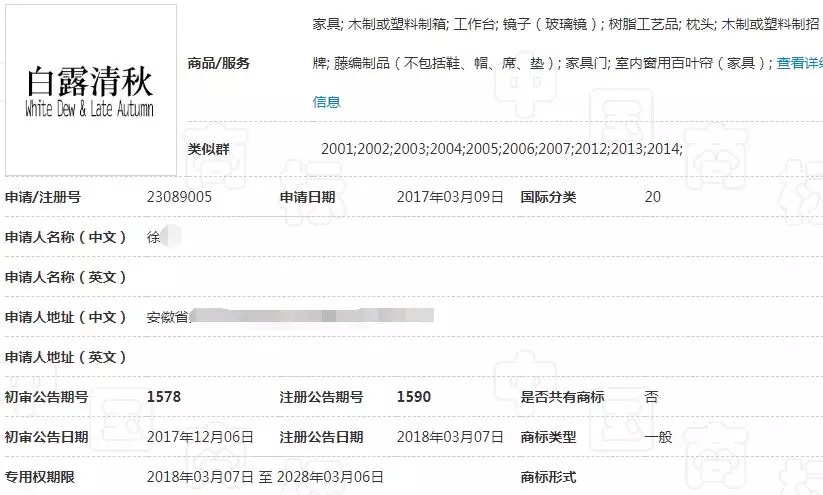Select the registration number 23089005

[180, 197]
